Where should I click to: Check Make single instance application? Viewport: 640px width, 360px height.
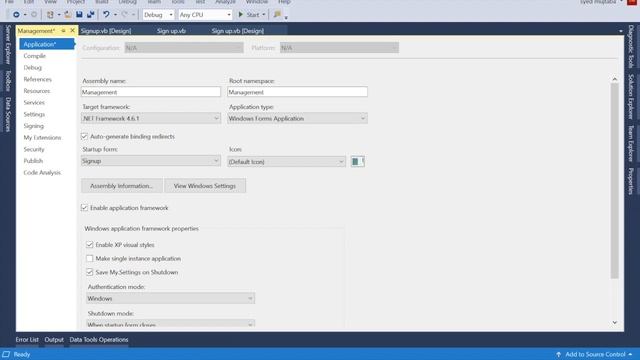coord(90,258)
